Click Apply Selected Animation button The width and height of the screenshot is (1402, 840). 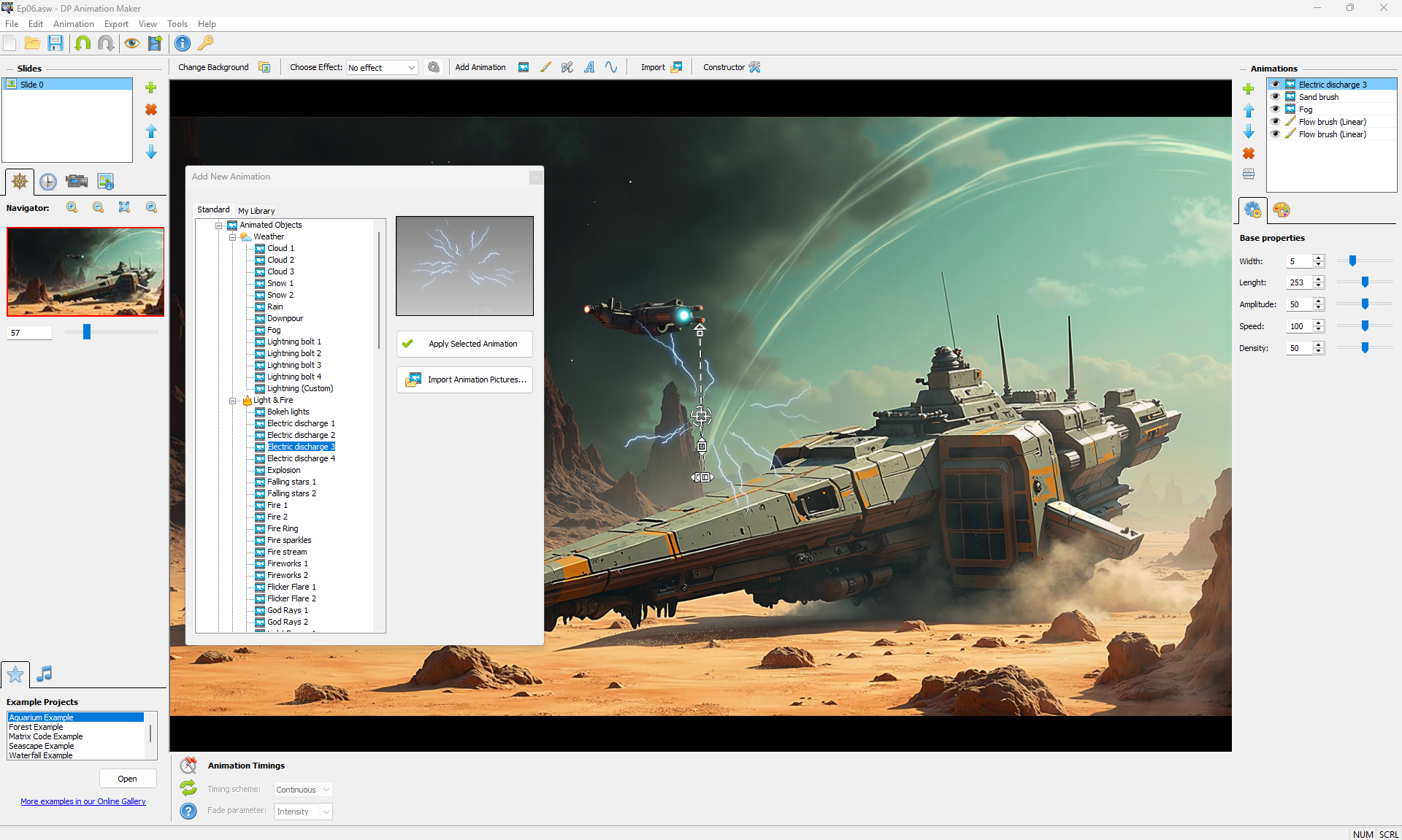[464, 344]
